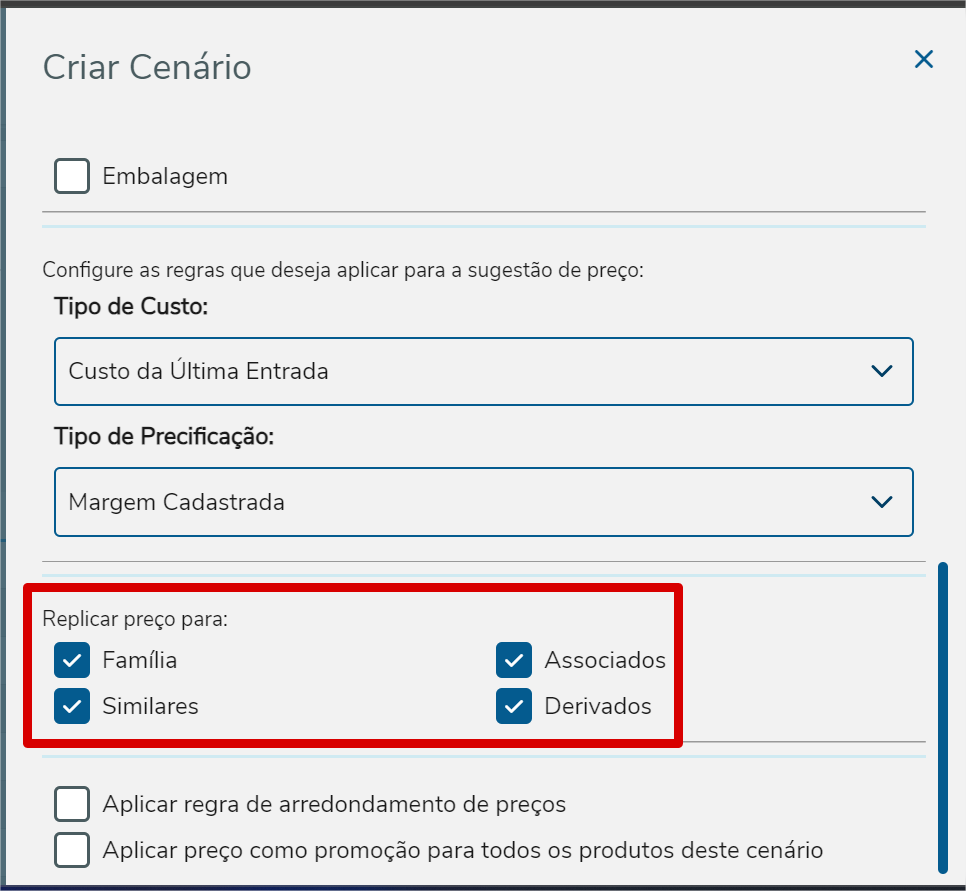Uncheck the Família checkbox
The height and width of the screenshot is (891, 966).
pos(72,660)
